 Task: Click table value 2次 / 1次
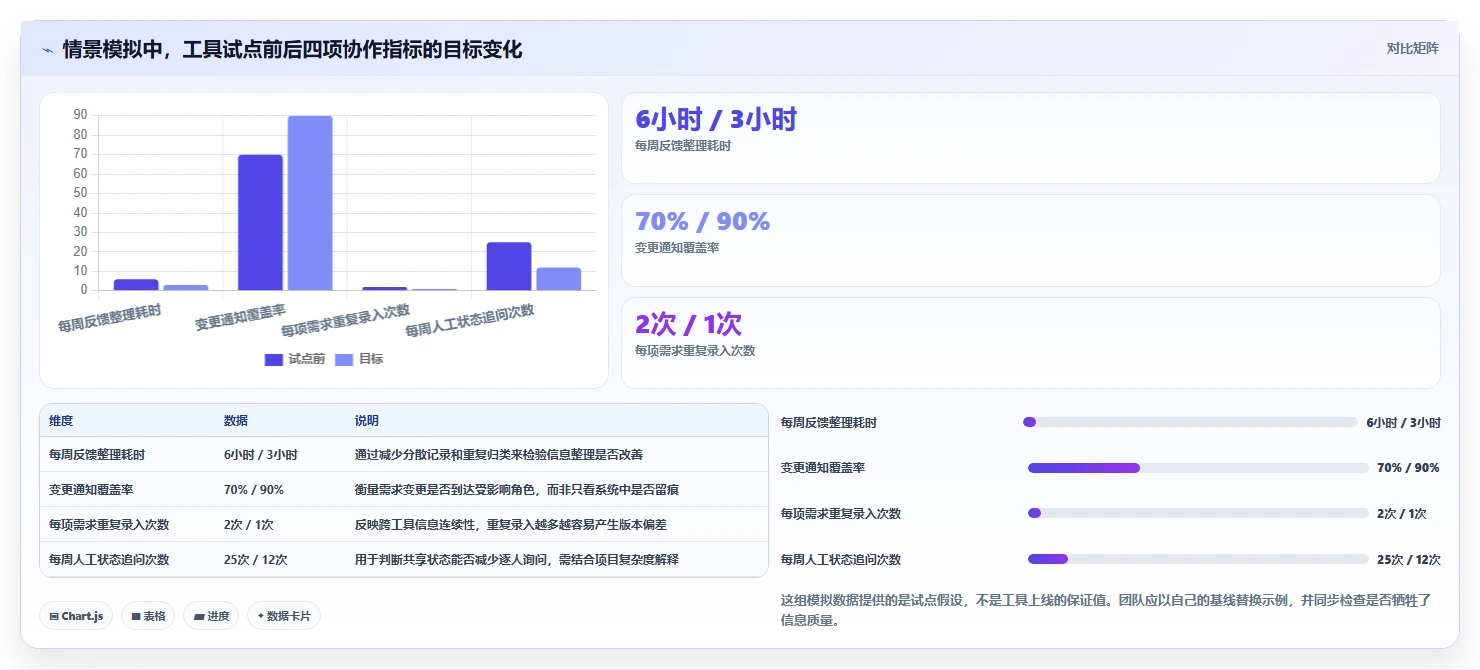[x=249, y=525]
